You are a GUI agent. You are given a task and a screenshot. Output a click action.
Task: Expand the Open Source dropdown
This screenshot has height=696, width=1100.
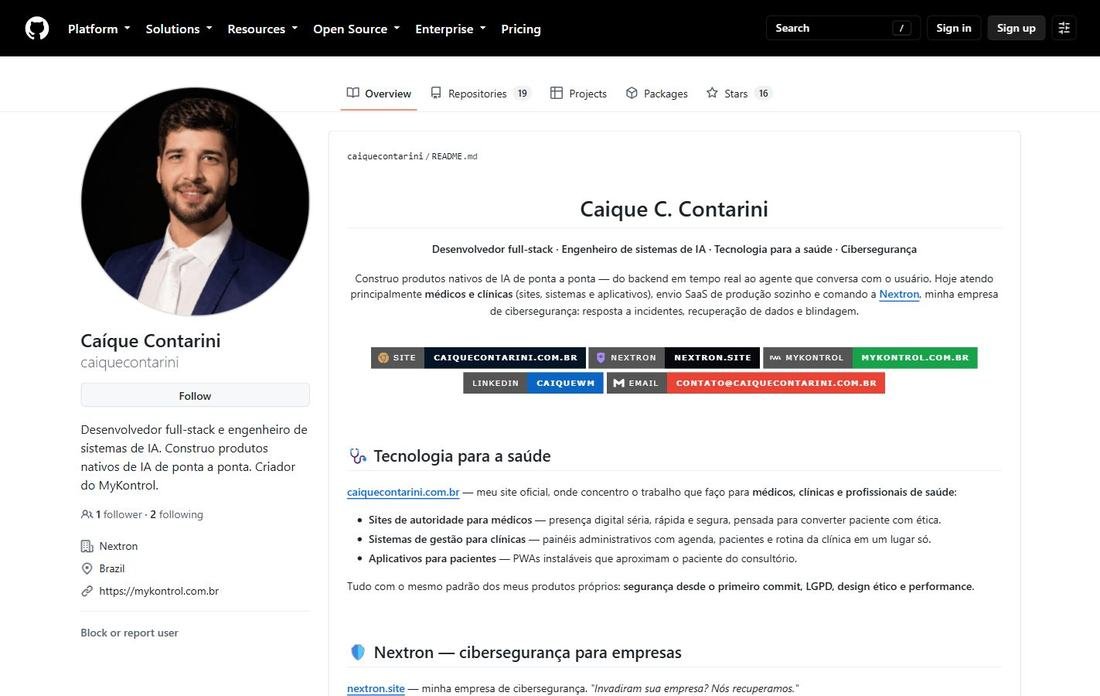356,29
